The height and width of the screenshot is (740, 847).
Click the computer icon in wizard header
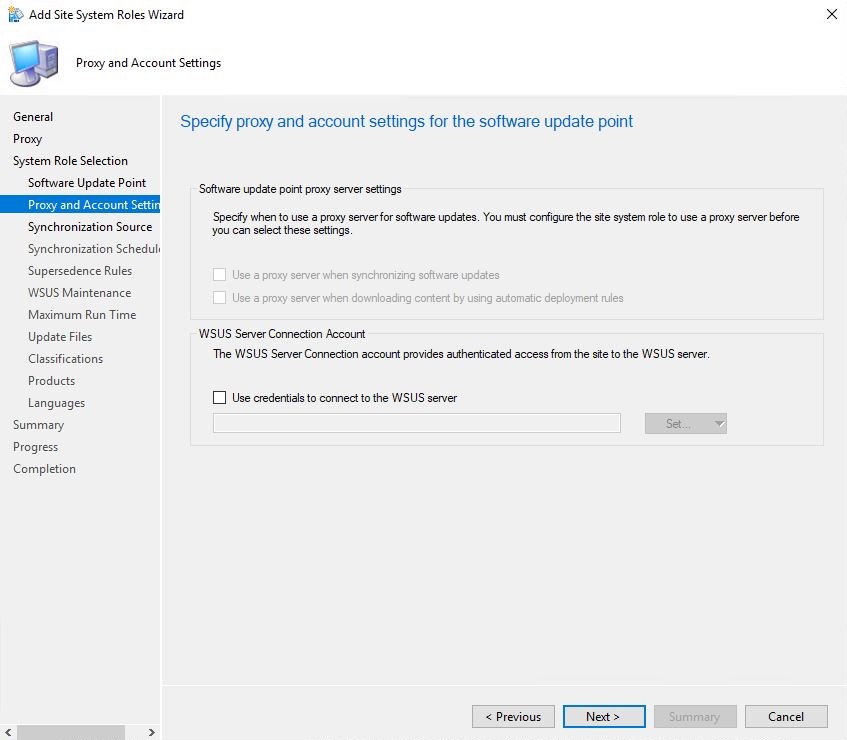coord(34,63)
